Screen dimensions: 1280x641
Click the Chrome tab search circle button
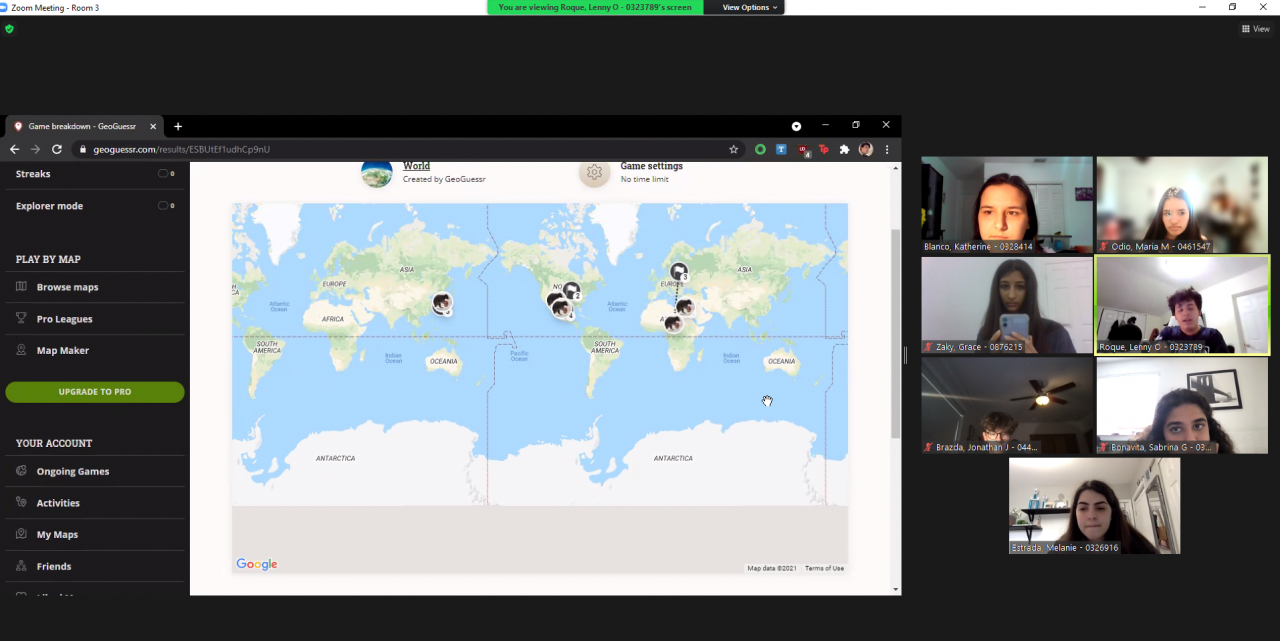[796, 126]
